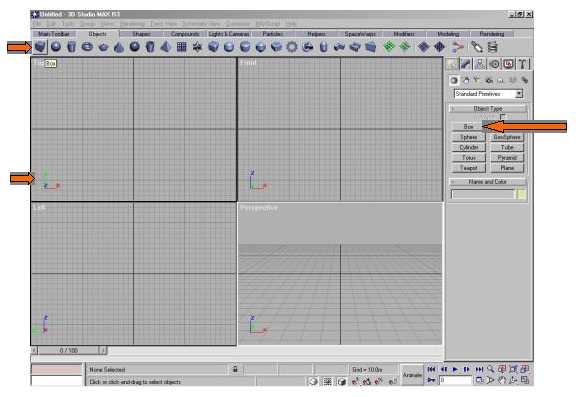Toggle the Animate button
Image resolution: width=584 pixels, height=397 pixels.
[x=412, y=375]
